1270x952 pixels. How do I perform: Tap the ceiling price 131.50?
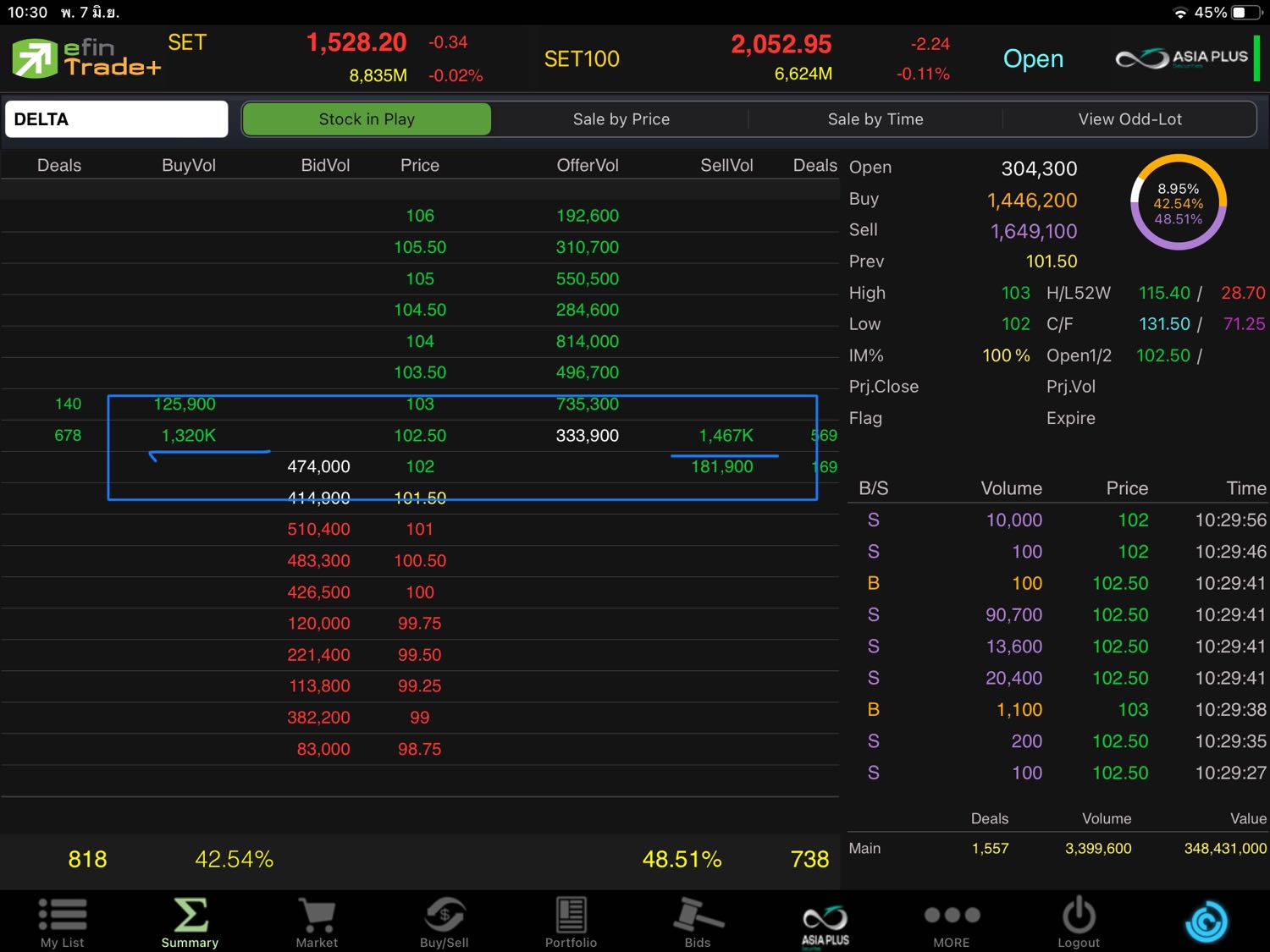coord(1164,324)
